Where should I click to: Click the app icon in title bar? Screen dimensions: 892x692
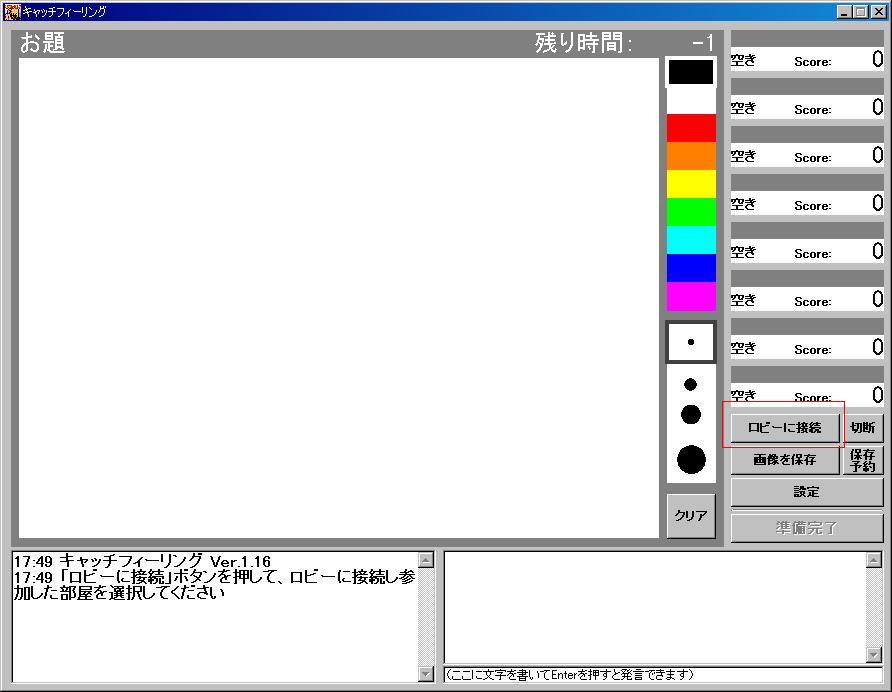12,12
